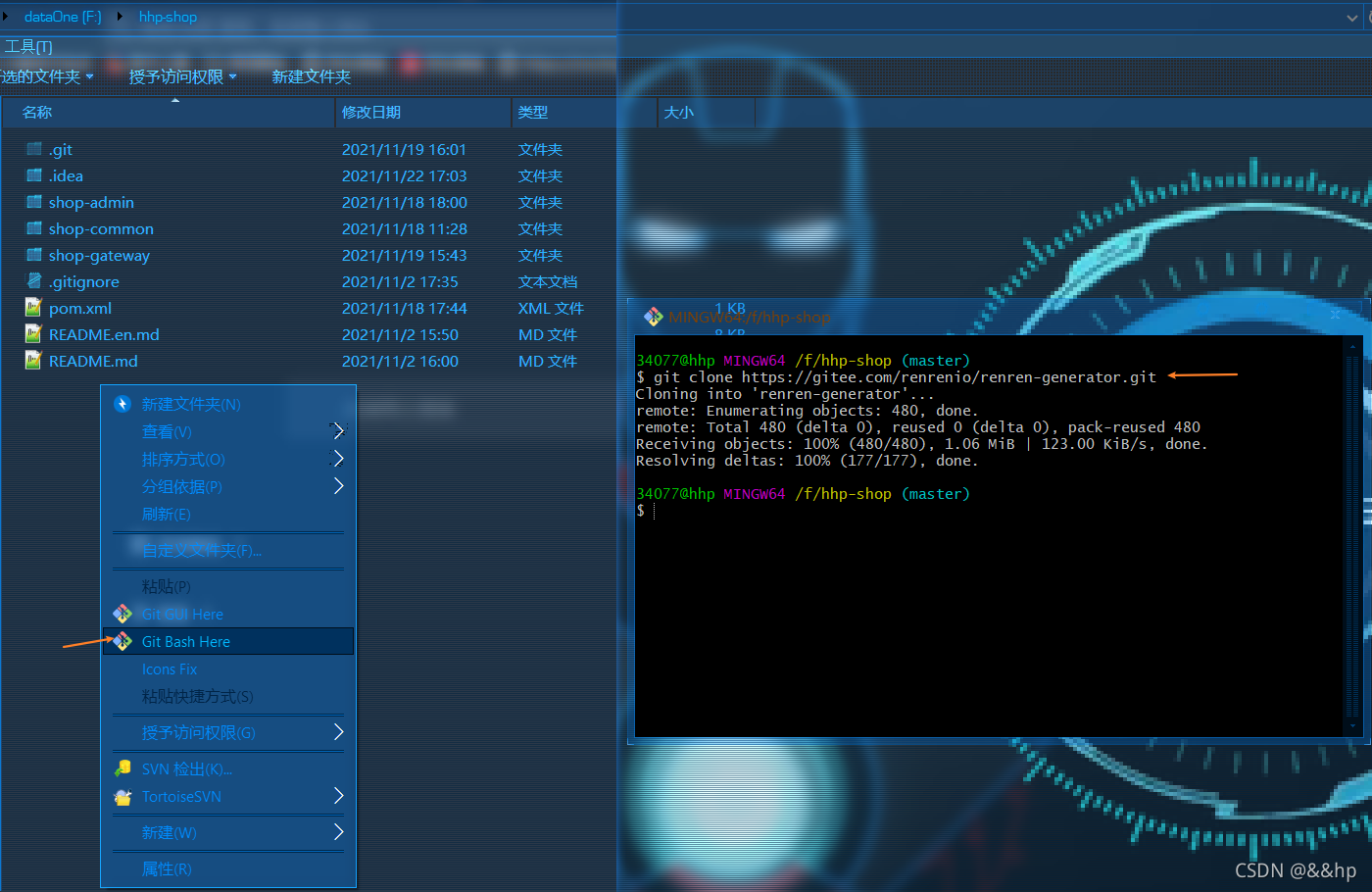The height and width of the screenshot is (892, 1372).
Task: Expand the TortoiseSVN submenu arrow
Action: (x=338, y=795)
